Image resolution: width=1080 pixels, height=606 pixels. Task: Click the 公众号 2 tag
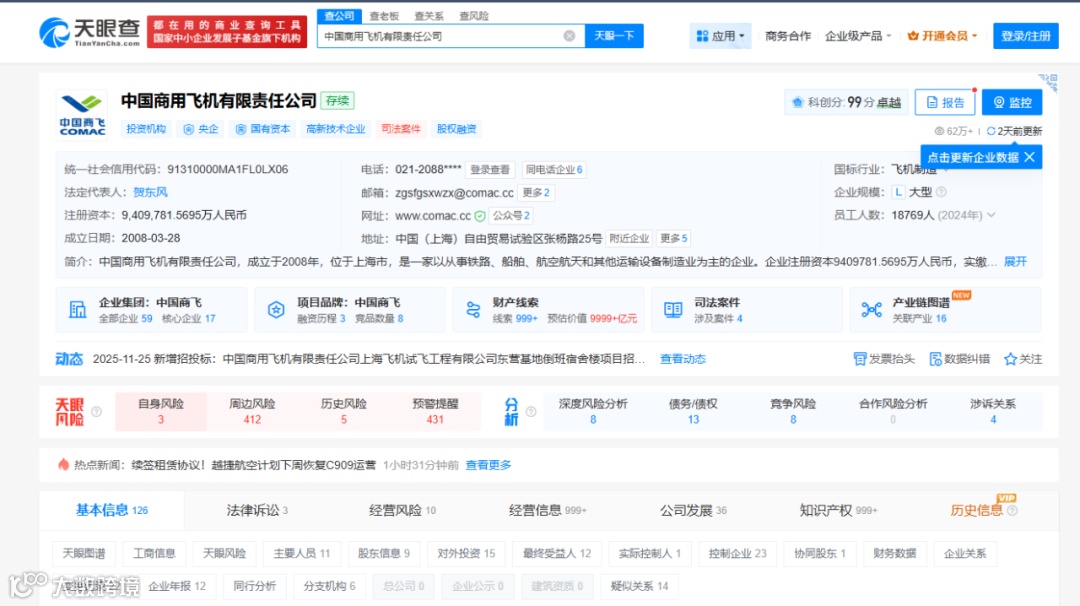(511, 216)
